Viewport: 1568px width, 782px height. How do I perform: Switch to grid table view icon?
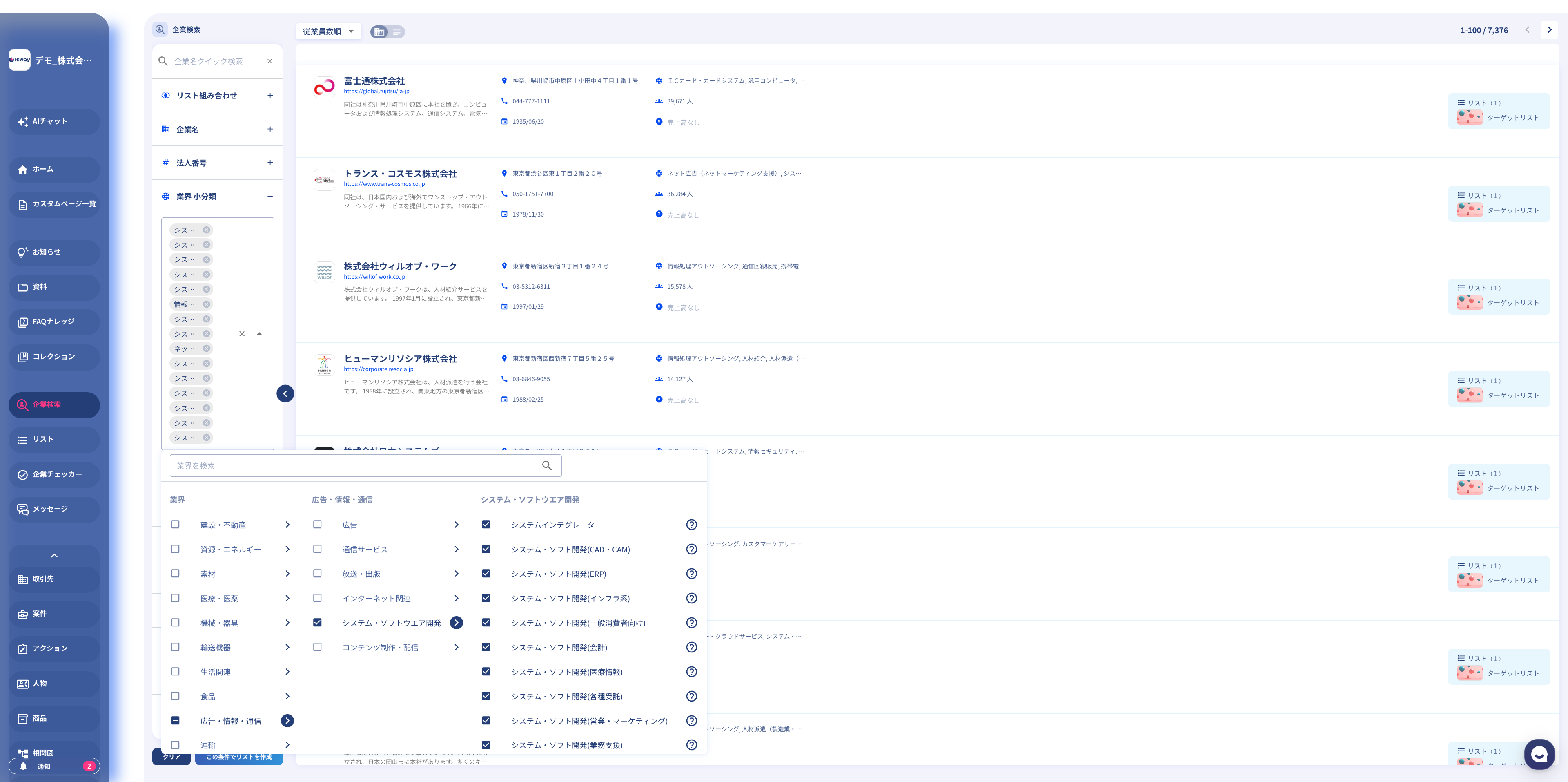tap(379, 32)
